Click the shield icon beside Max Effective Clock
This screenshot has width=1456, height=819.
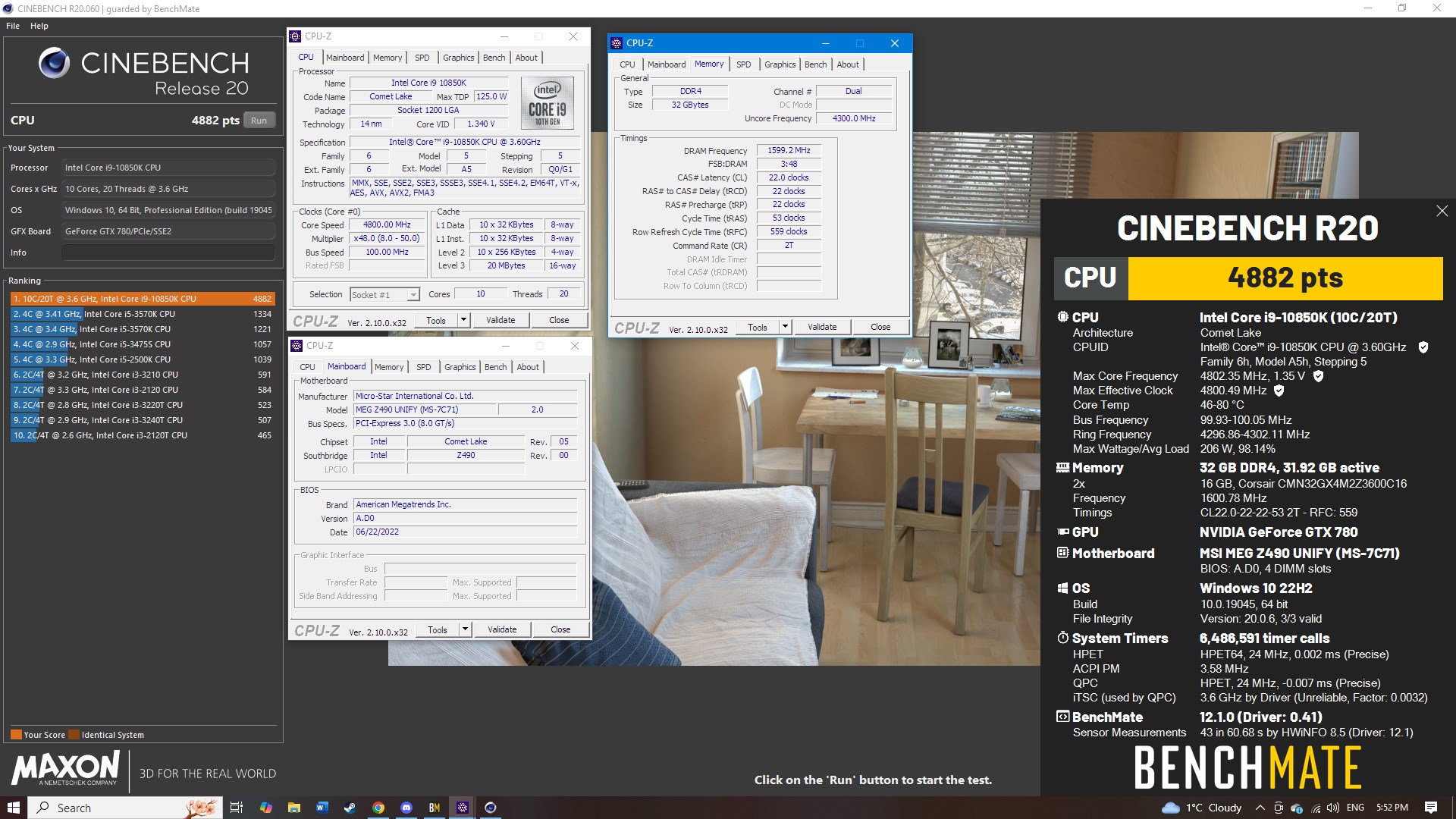coord(1279,391)
